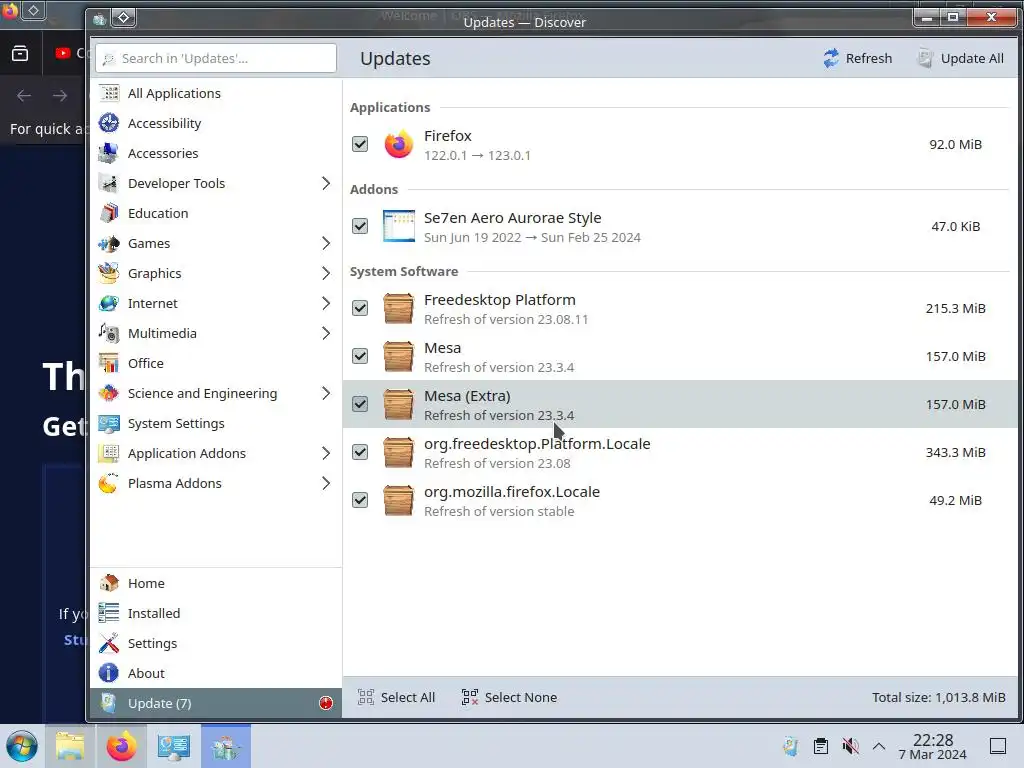Switch to Firefox from the taskbar
This screenshot has width=1024, height=768.
coord(121,746)
